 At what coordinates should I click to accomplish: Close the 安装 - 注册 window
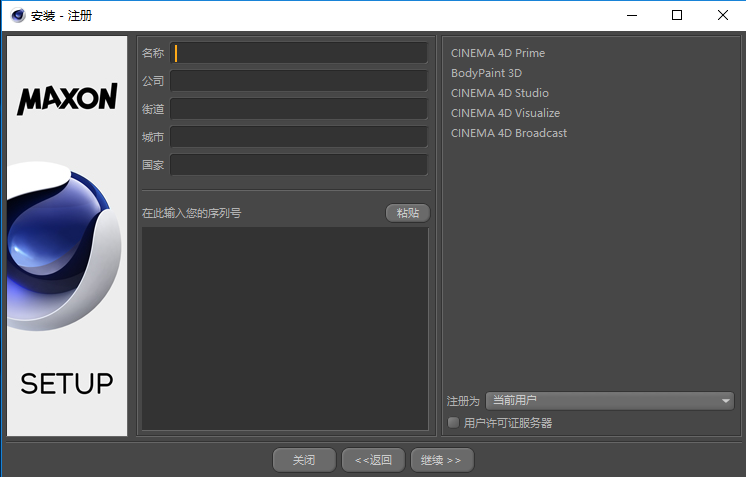coord(723,15)
